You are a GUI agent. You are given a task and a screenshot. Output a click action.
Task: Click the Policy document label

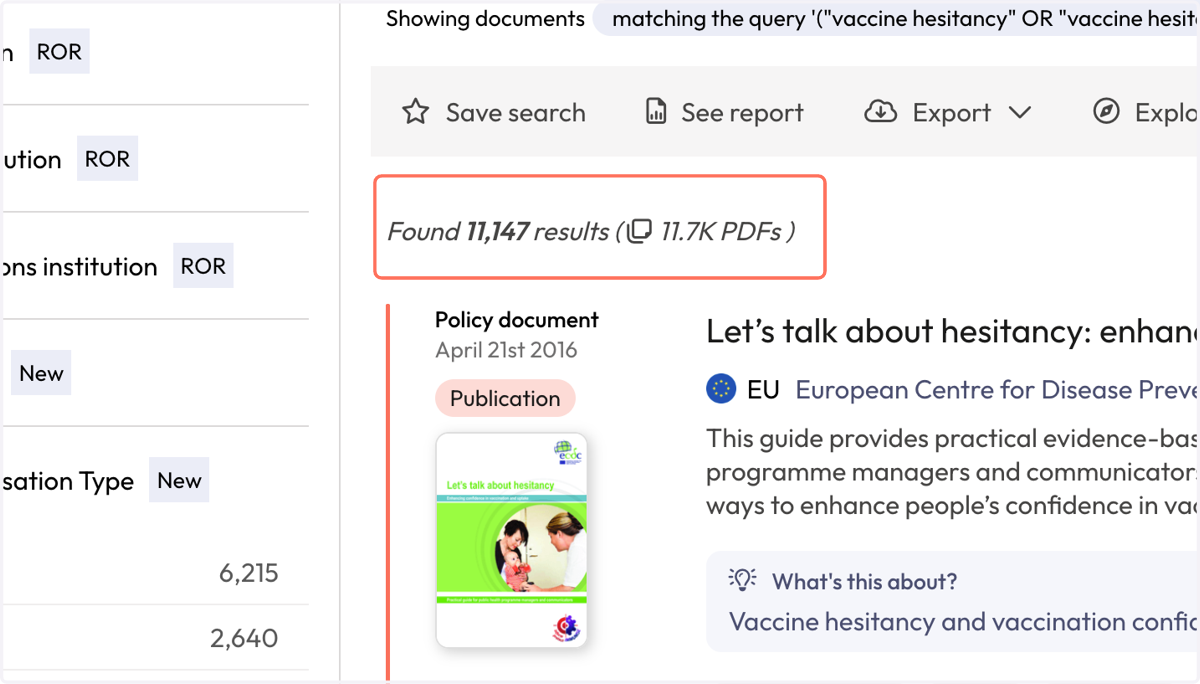(517, 320)
